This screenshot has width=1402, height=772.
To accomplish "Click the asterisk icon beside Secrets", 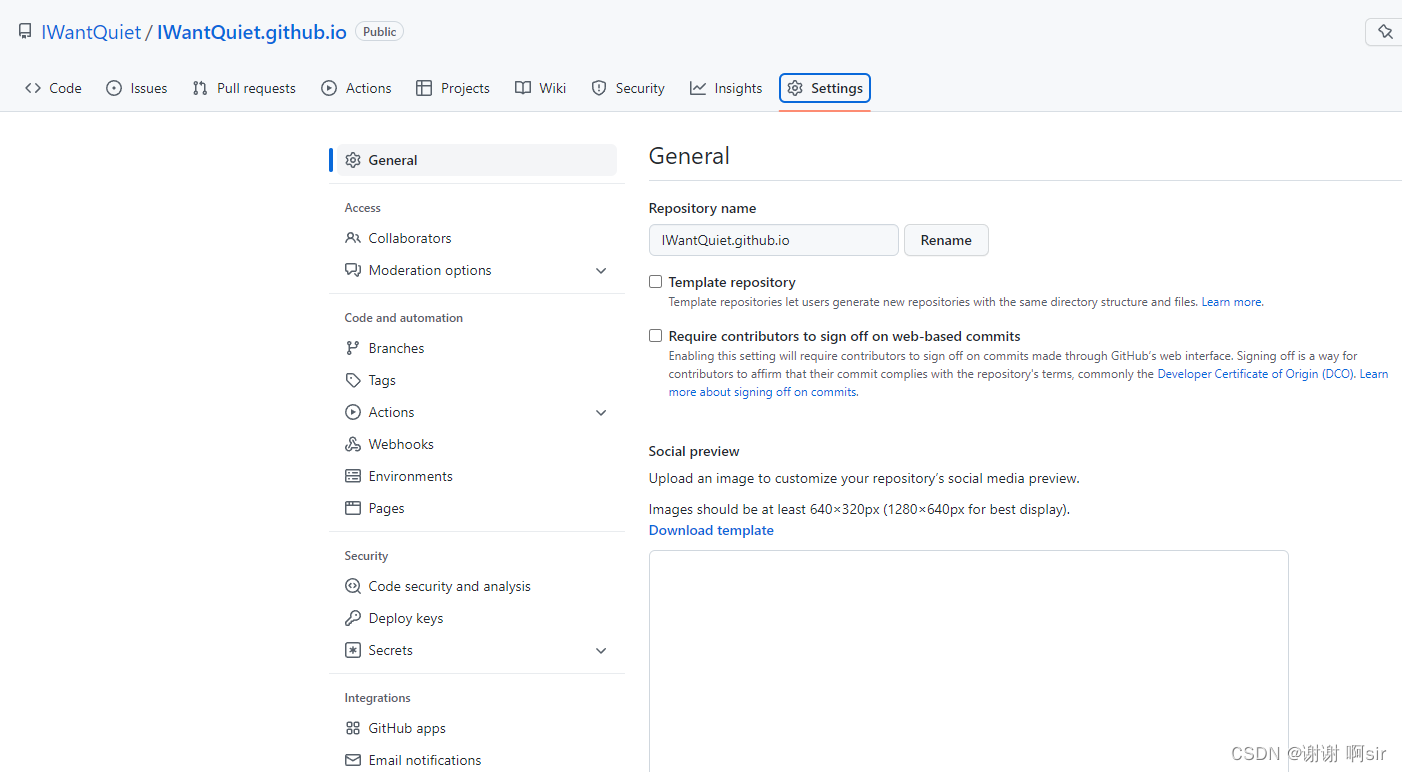I will pyautogui.click(x=353, y=650).
